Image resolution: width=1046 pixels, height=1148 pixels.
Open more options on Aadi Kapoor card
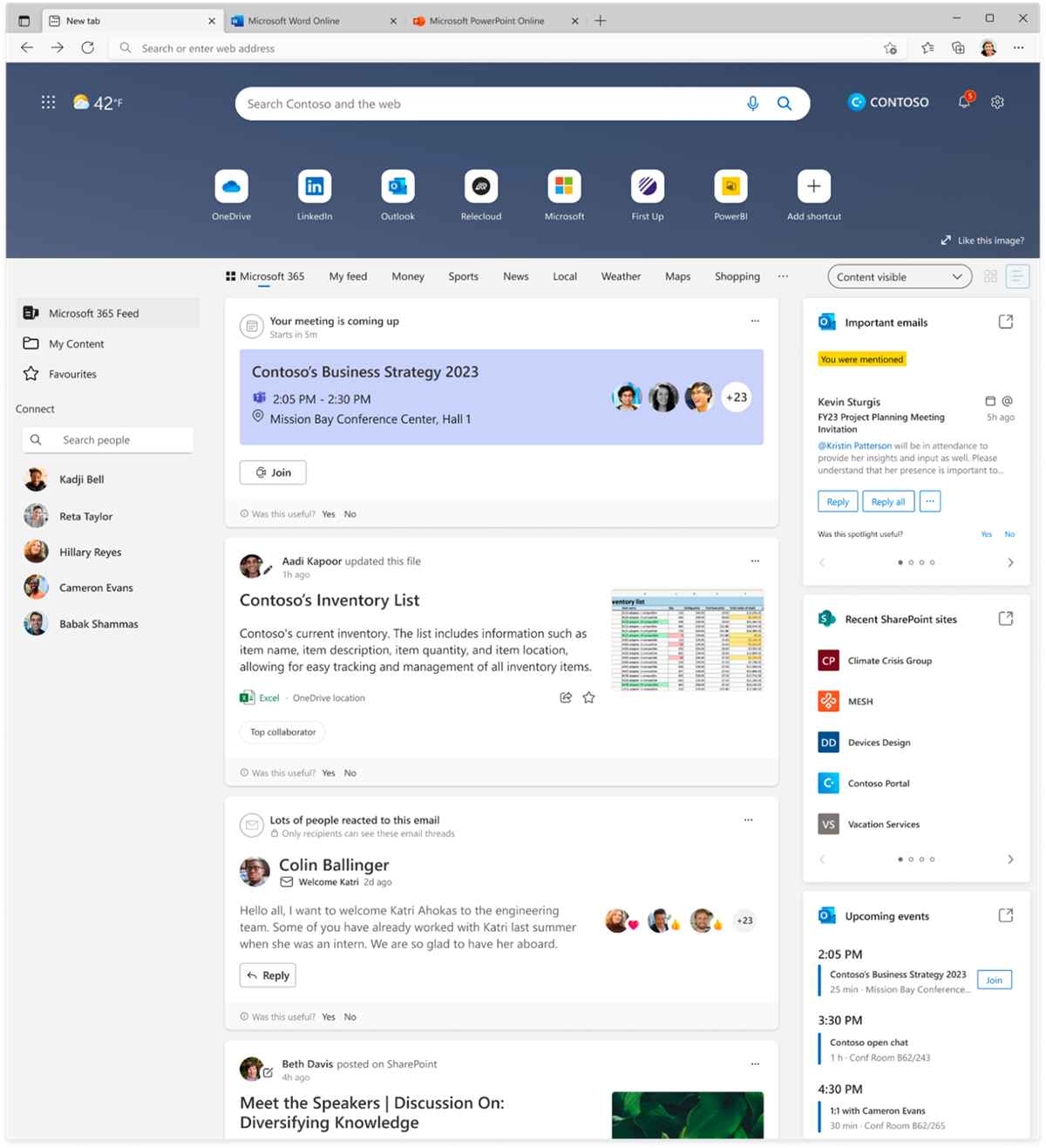tap(755, 561)
